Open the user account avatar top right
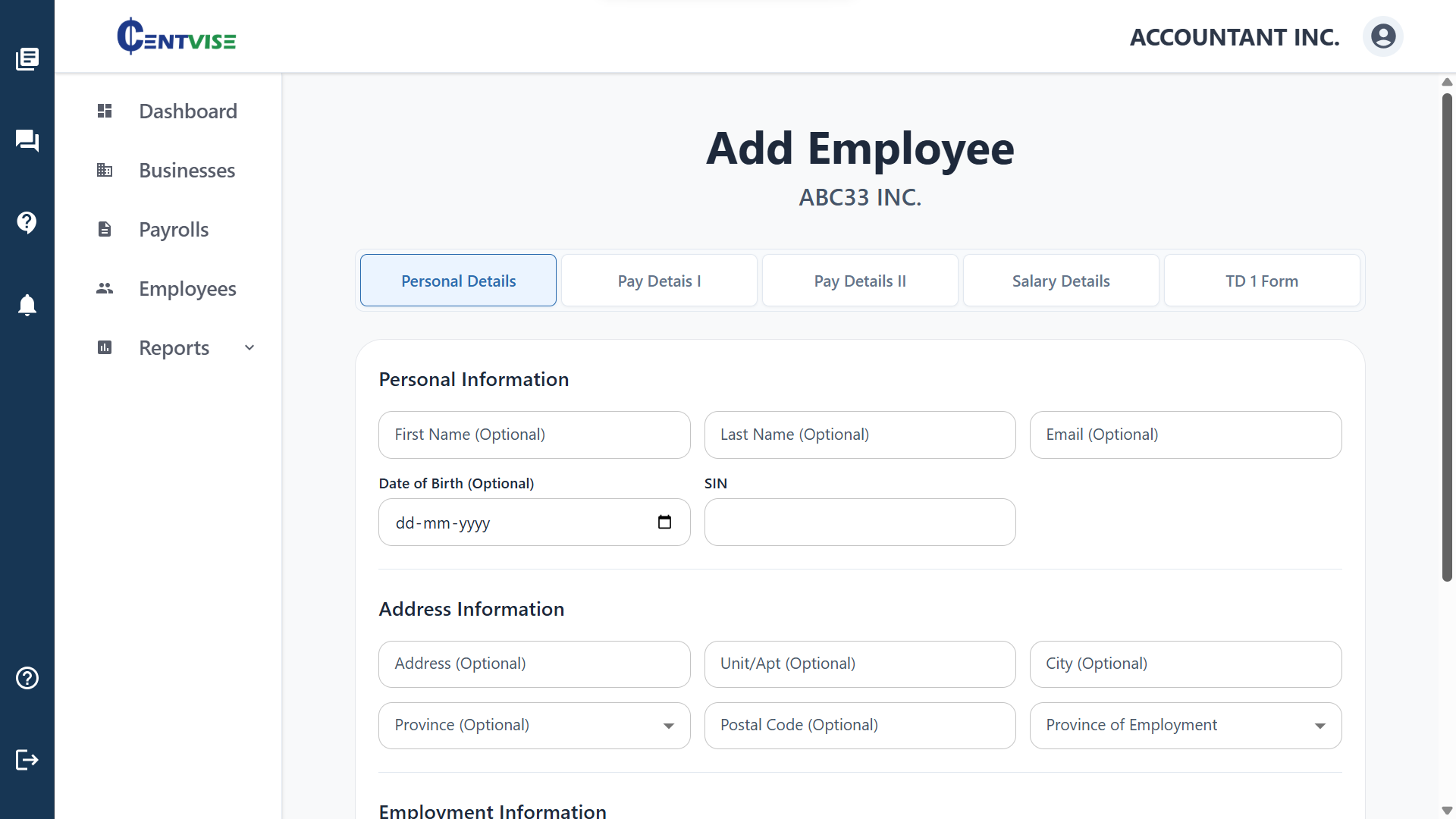Image resolution: width=1456 pixels, height=819 pixels. pos(1382,36)
